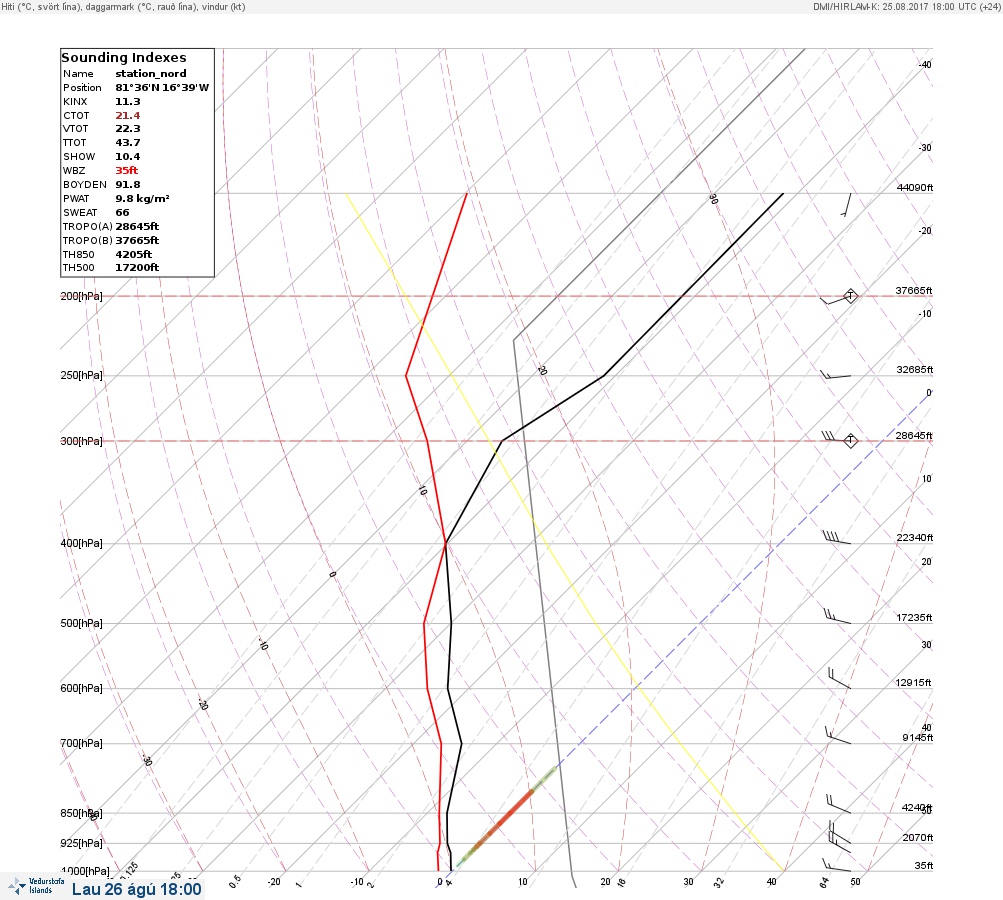Click the '600[hPa]' pressure label

coord(81,688)
